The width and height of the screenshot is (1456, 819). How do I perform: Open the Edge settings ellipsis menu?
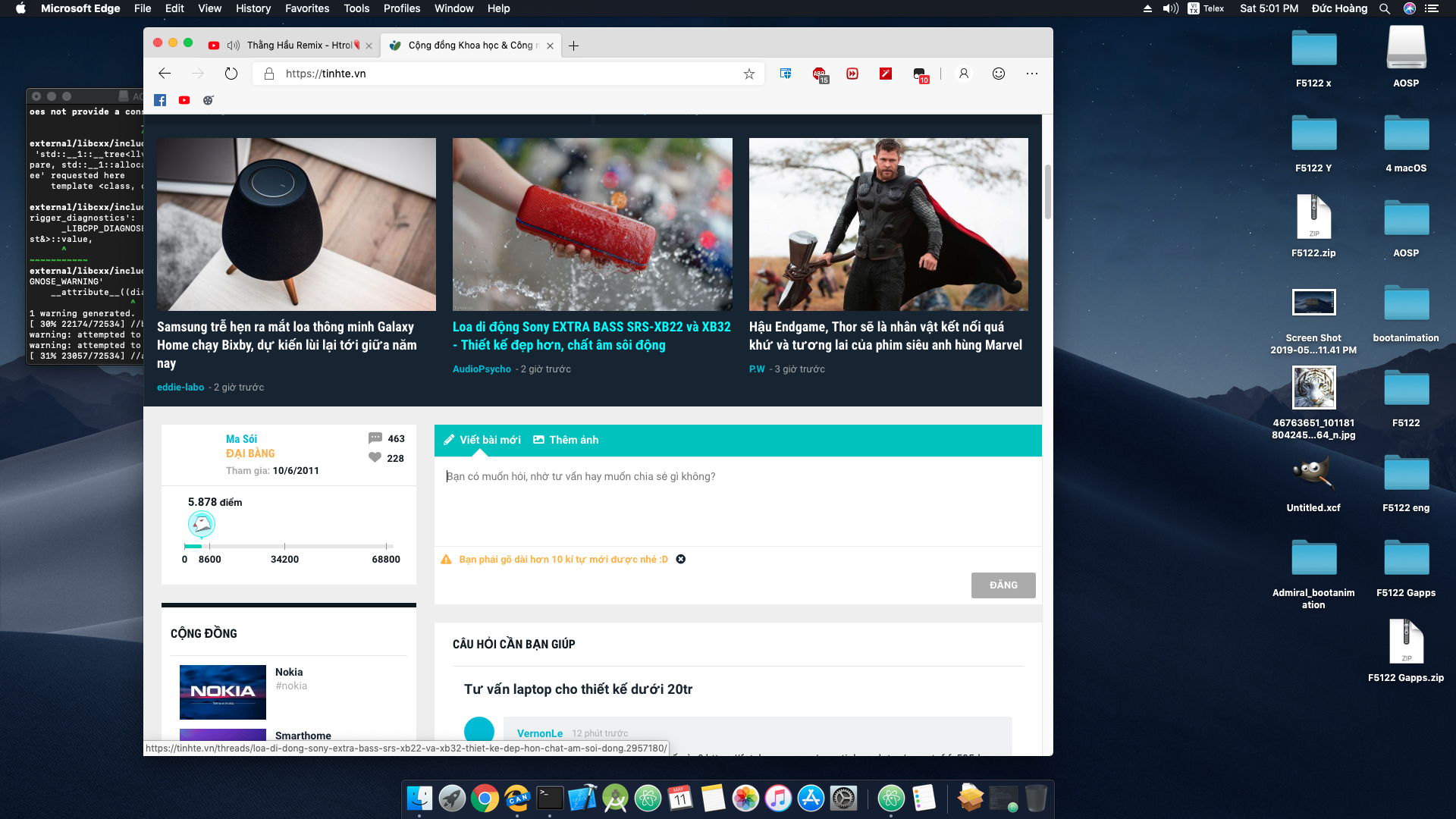1032,74
